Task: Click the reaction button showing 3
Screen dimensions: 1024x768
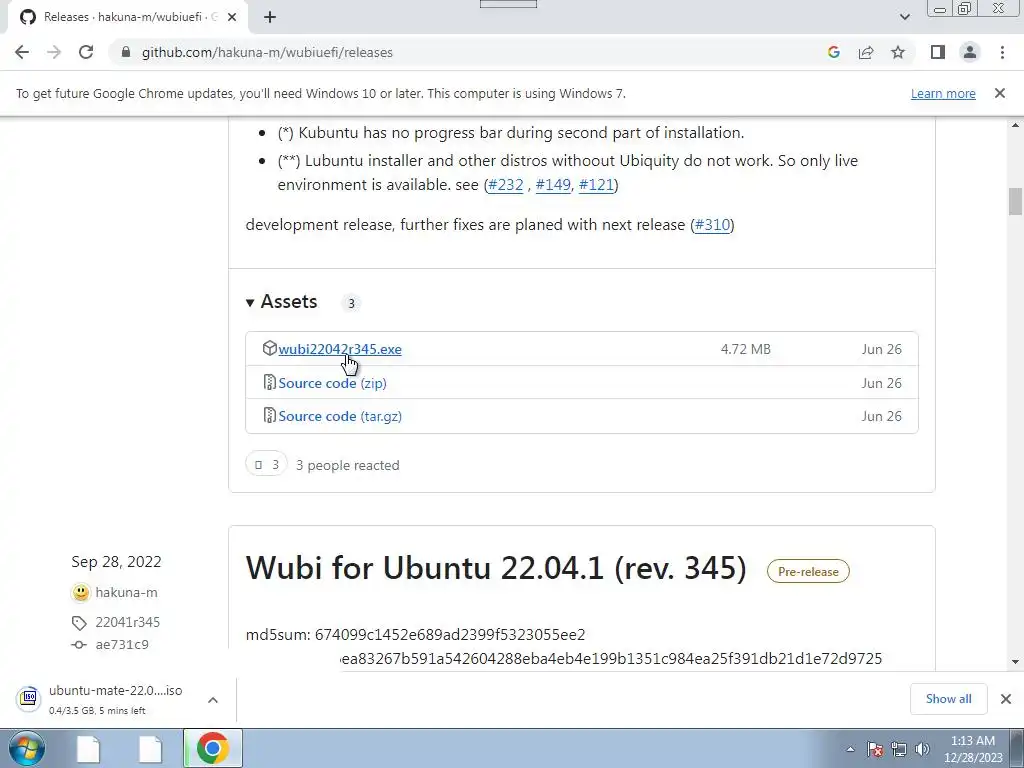Action: pos(266,464)
